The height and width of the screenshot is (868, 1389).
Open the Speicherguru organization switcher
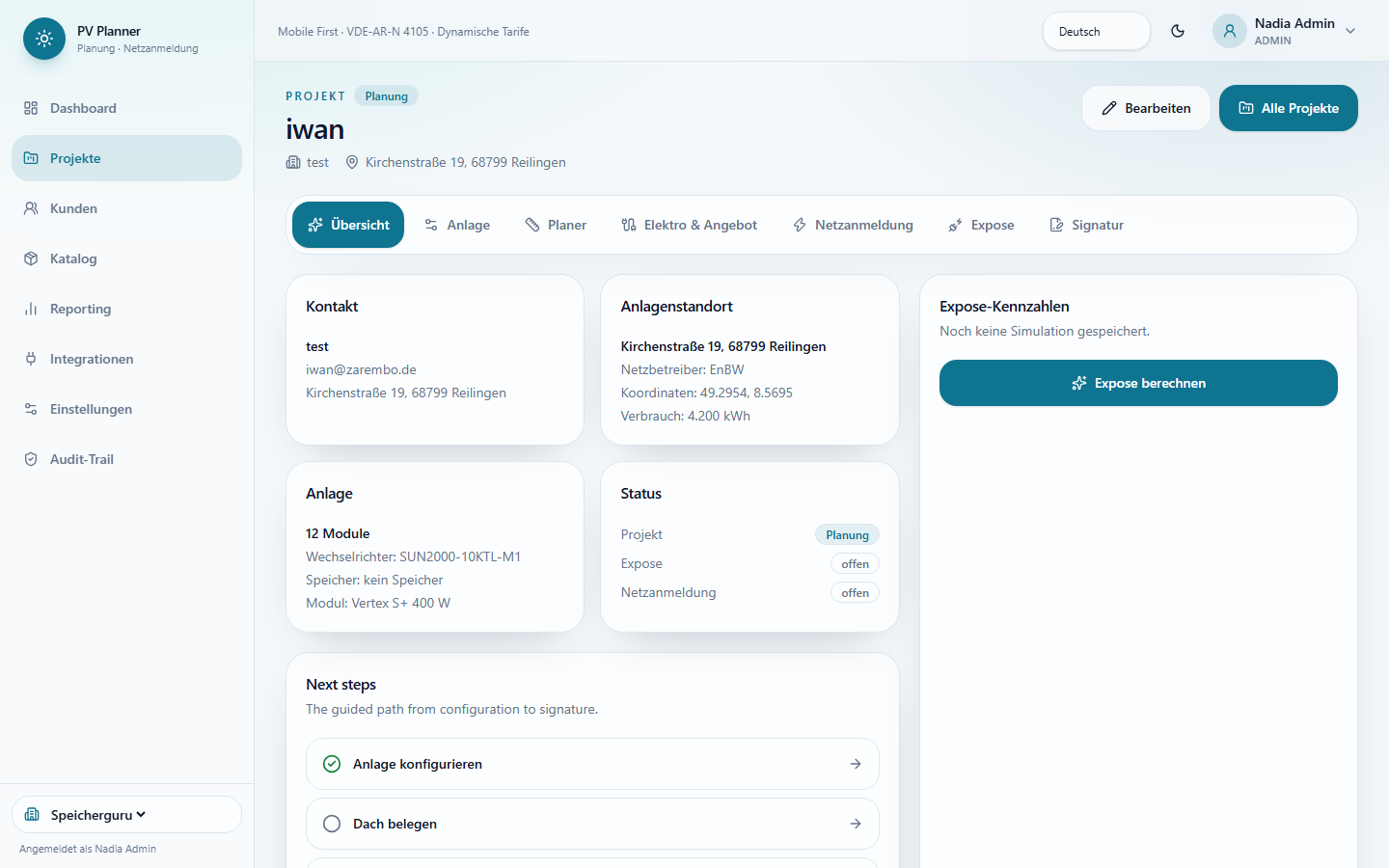126,814
